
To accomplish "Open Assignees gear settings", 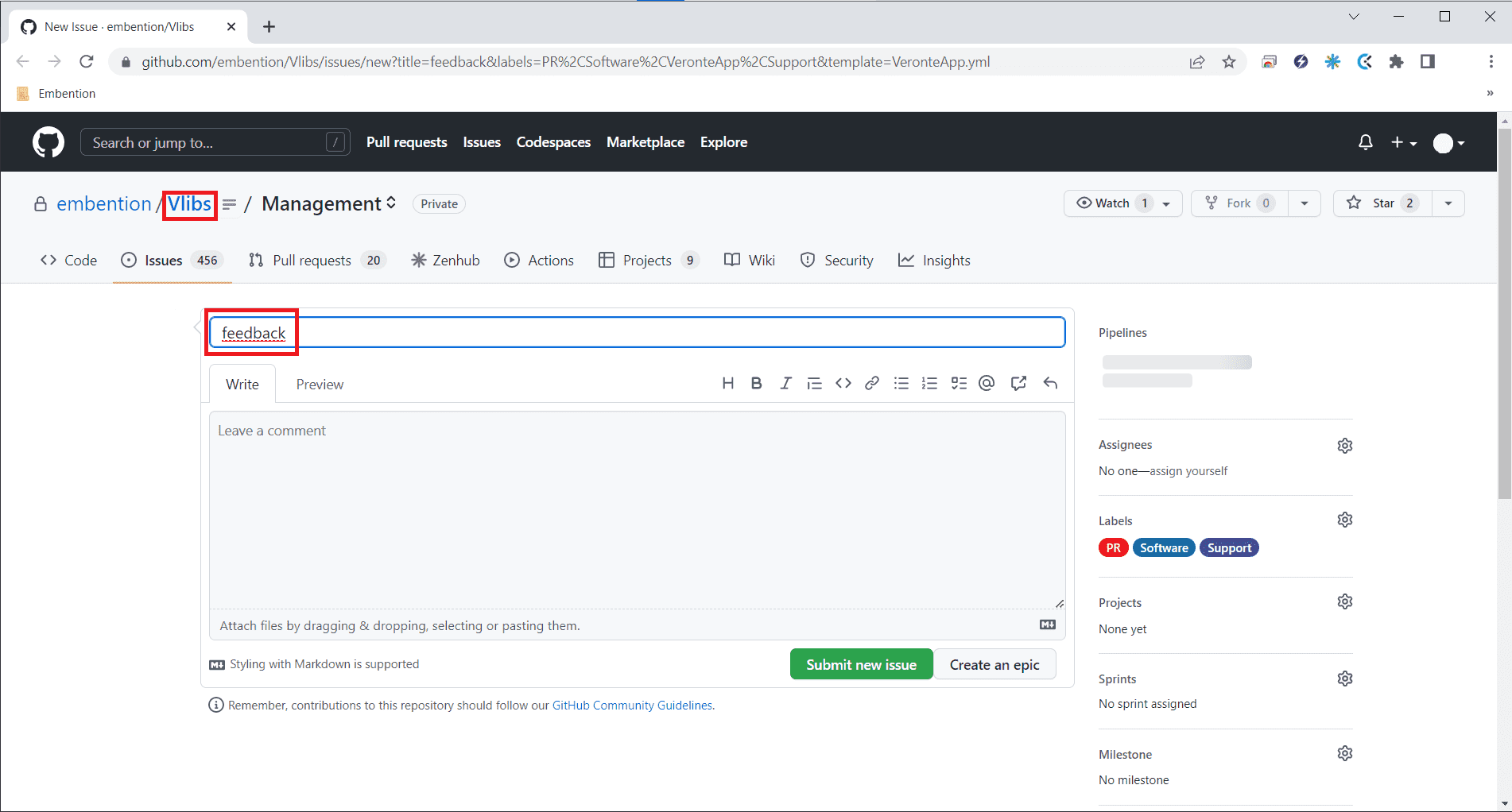I will coord(1345,446).
